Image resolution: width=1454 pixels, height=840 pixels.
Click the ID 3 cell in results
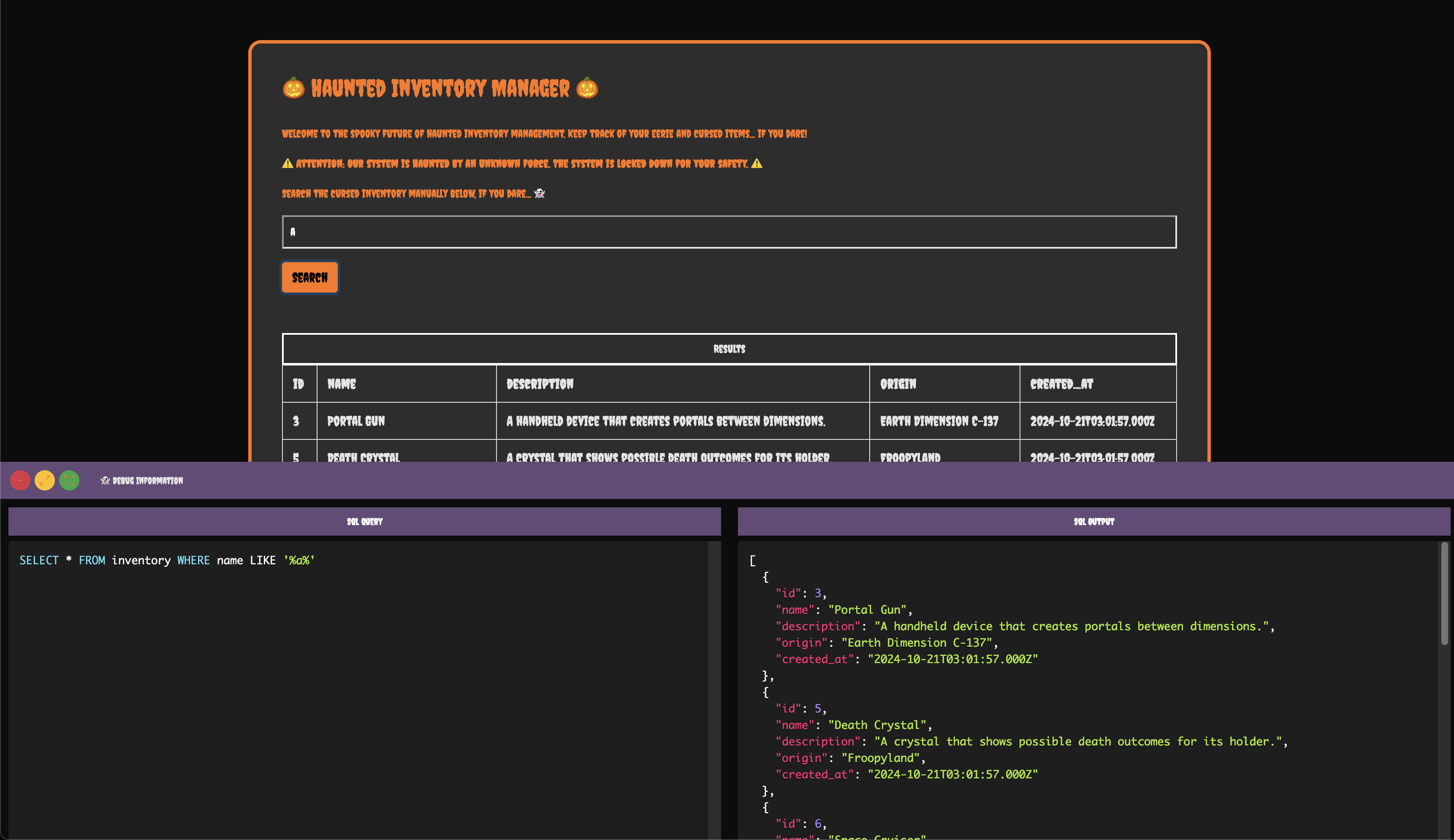pos(299,421)
